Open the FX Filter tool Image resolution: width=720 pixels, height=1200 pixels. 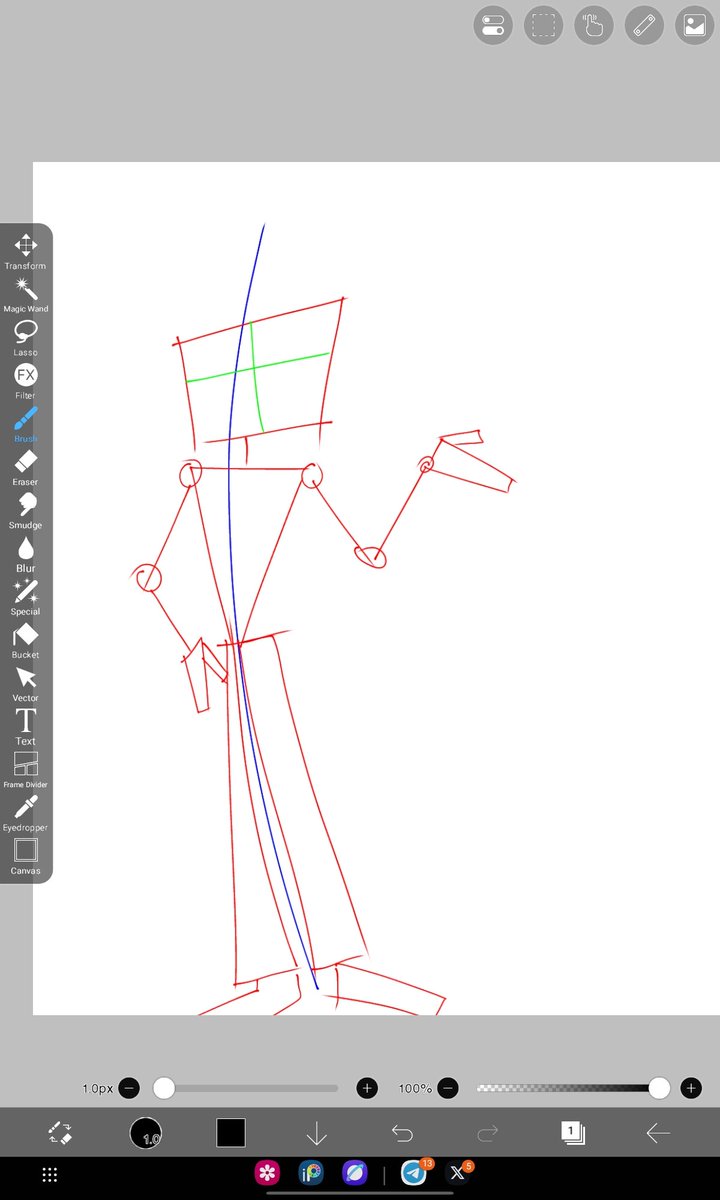25,381
